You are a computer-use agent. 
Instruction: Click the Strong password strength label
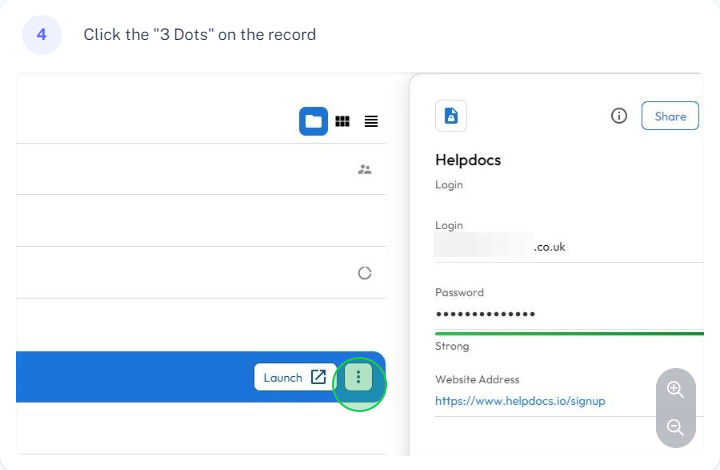pos(452,346)
